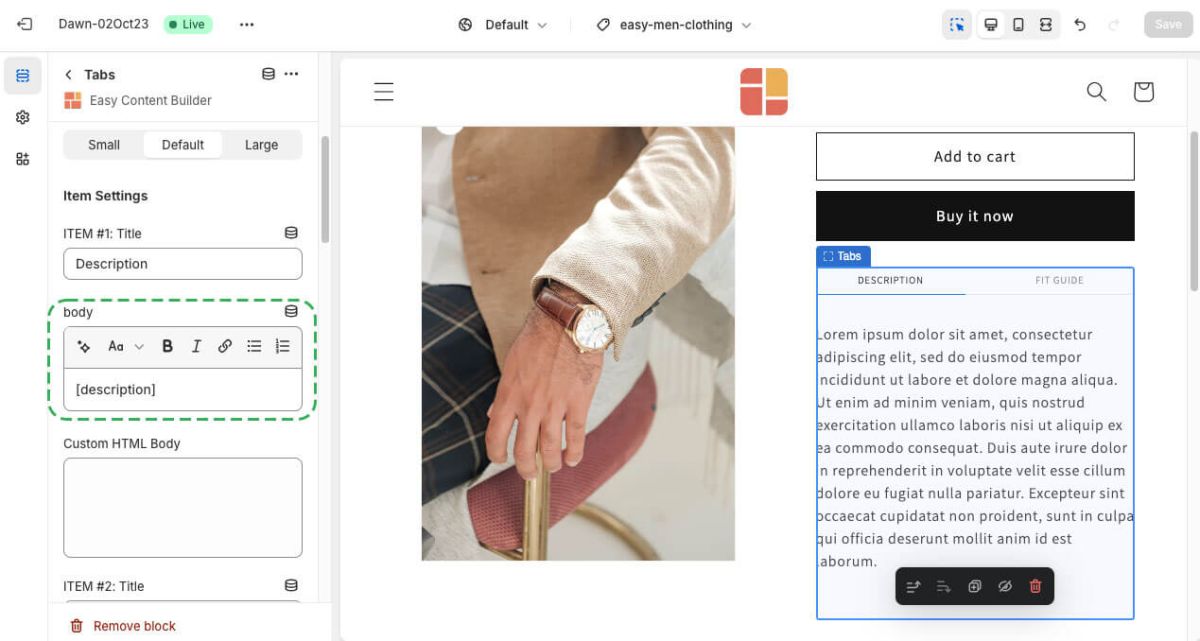Click the italic formatting icon in body editor
The height and width of the screenshot is (641, 1200).
pos(196,346)
